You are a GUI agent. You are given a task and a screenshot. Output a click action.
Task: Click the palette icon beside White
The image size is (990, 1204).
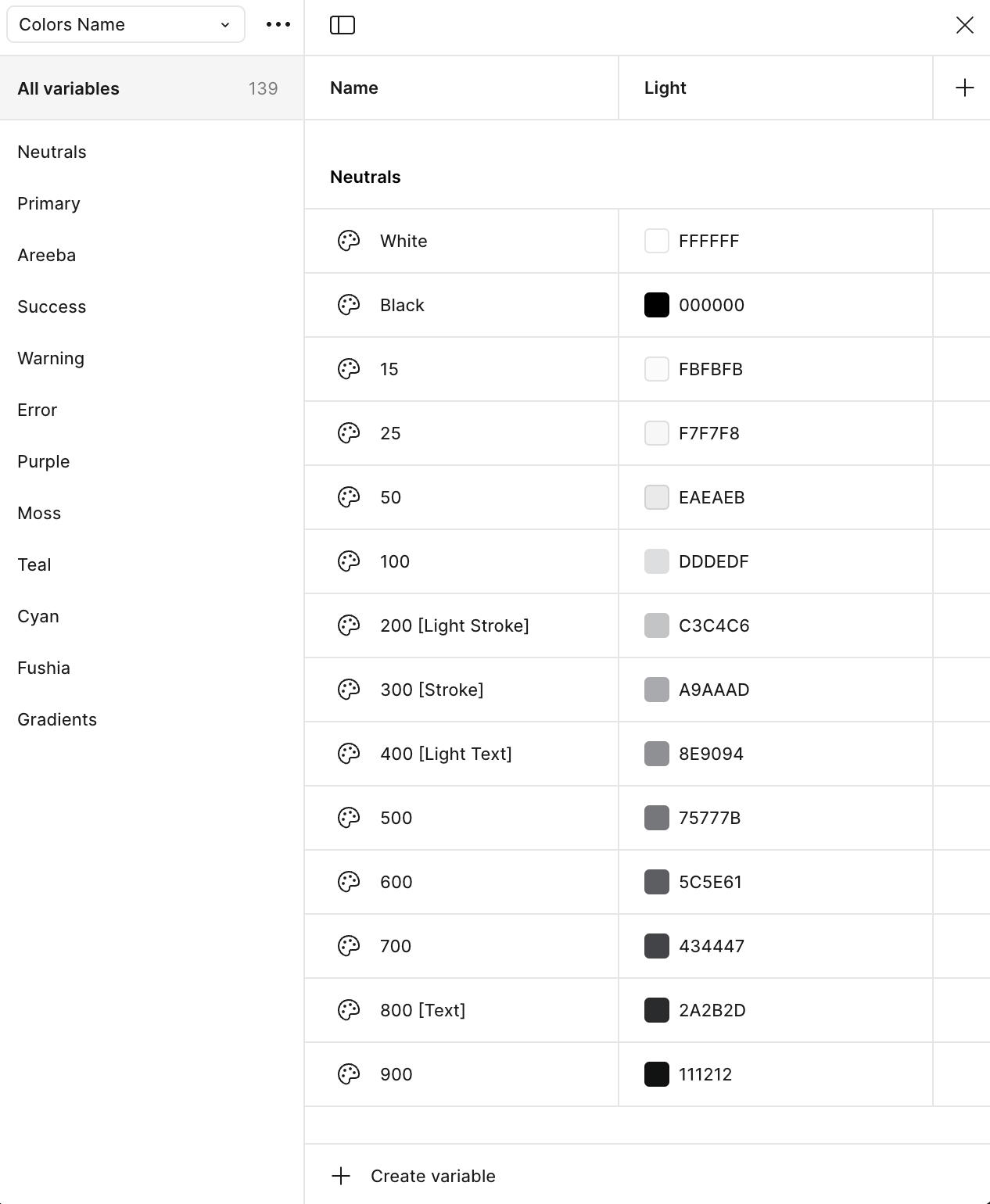coord(349,241)
